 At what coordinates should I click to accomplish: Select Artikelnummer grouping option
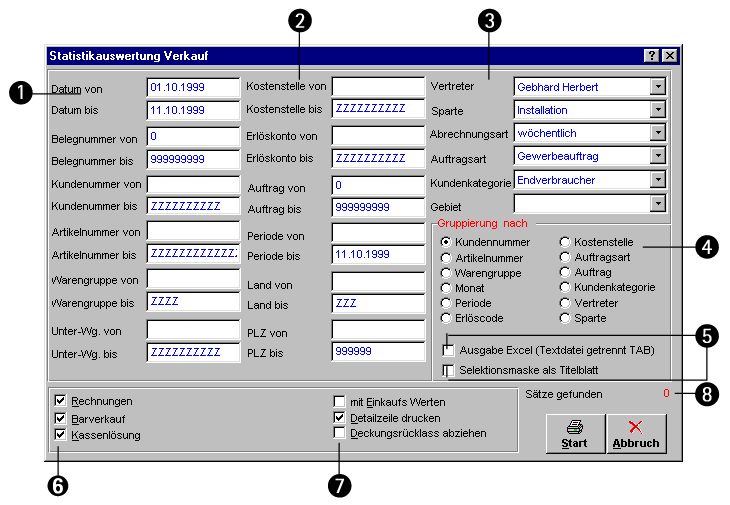(446, 258)
